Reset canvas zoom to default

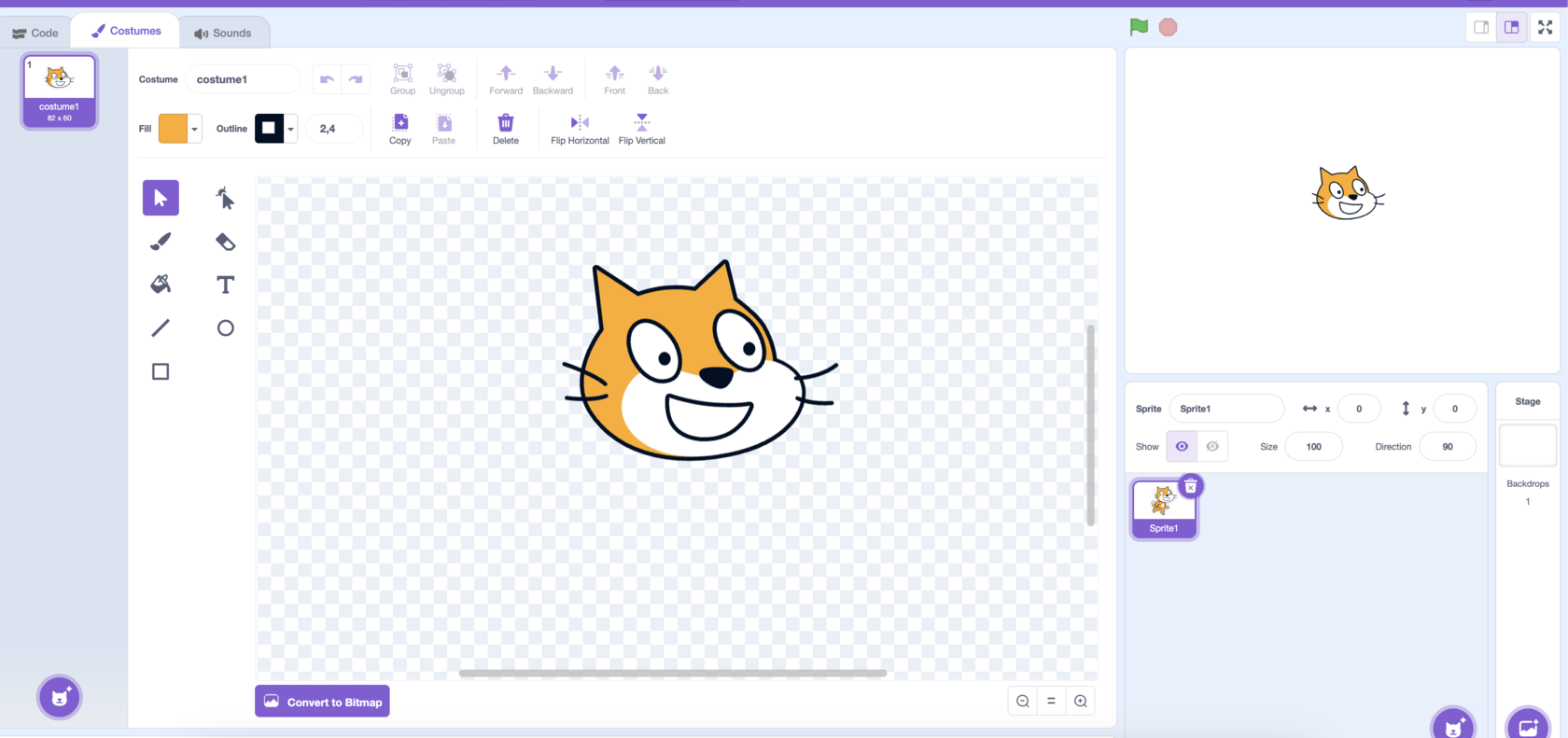click(1051, 701)
